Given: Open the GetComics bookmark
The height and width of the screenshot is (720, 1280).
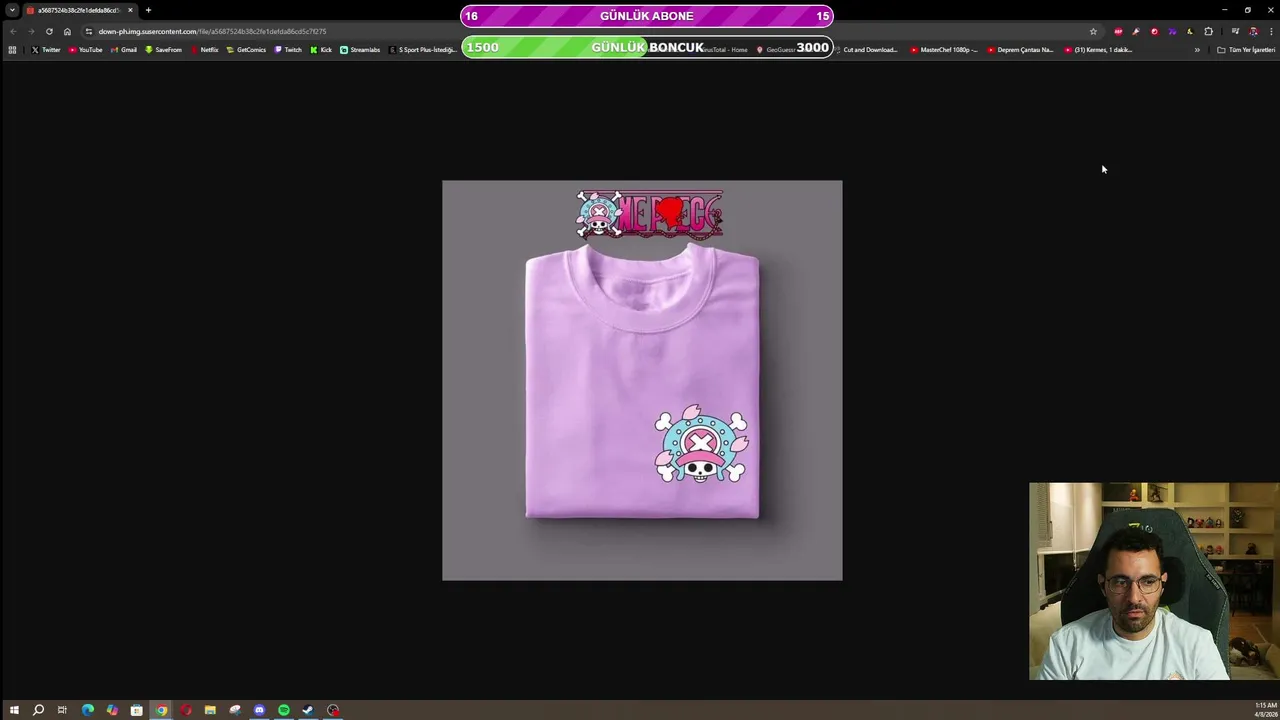Looking at the screenshot, I should (x=246, y=49).
